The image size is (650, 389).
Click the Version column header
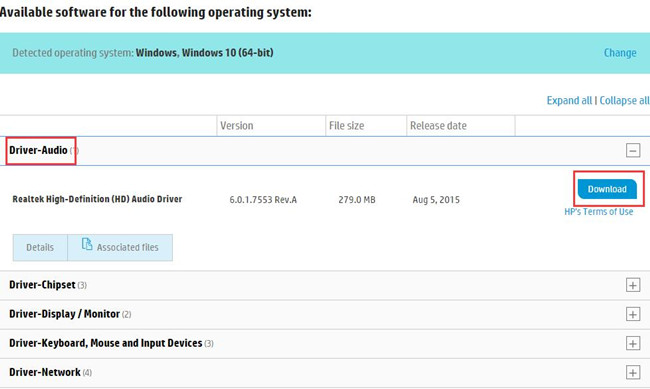click(x=237, y=126)
